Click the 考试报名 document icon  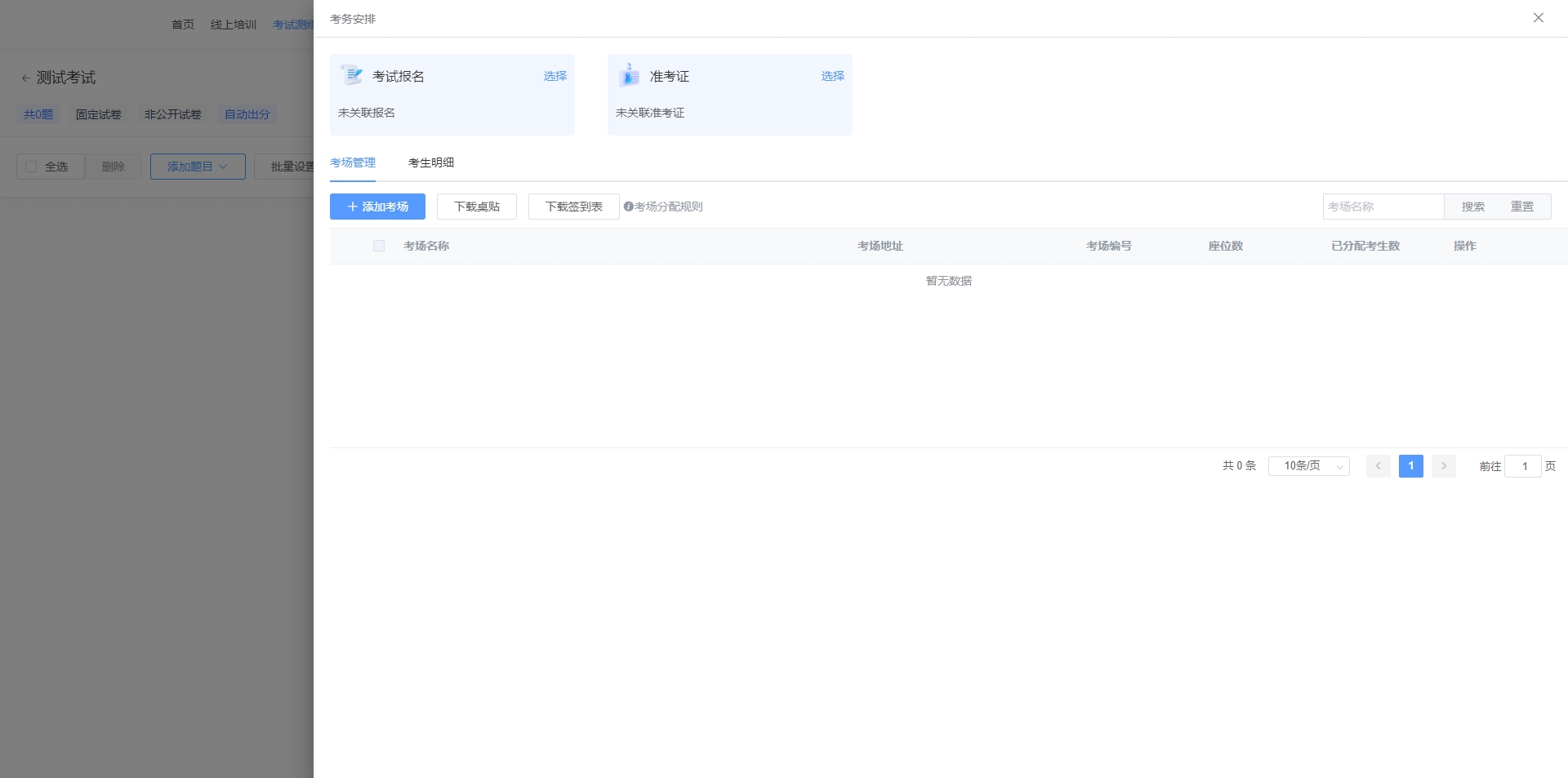(352, 76)
